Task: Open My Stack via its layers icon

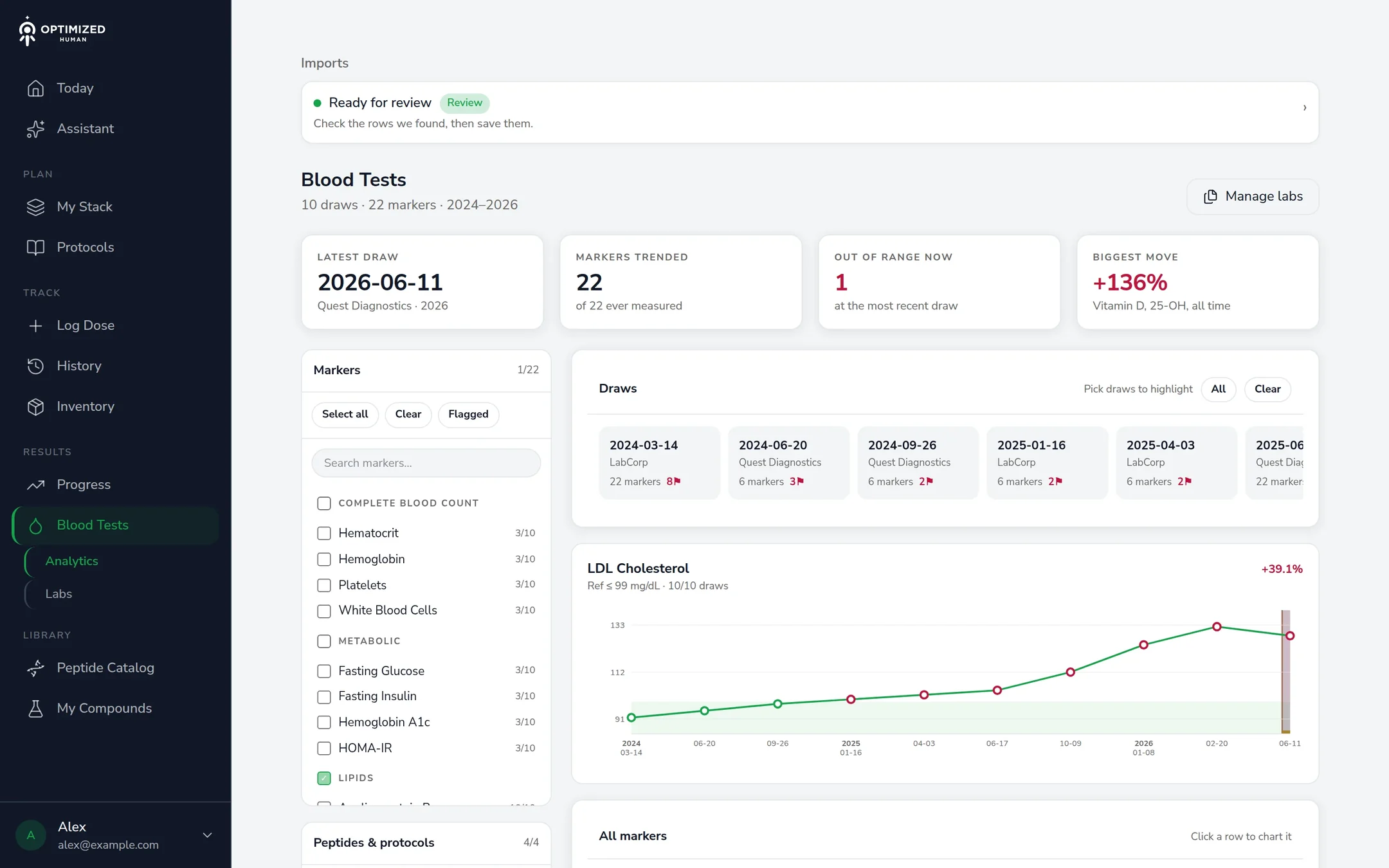Action: pos(35,207)
